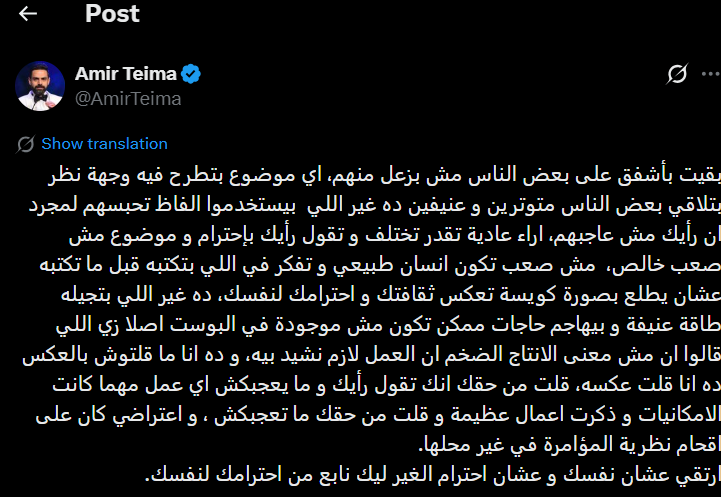The width and height of the screenshot is (721, 497).
Task: Go back using the left arrow
Action: pos(28,14)
